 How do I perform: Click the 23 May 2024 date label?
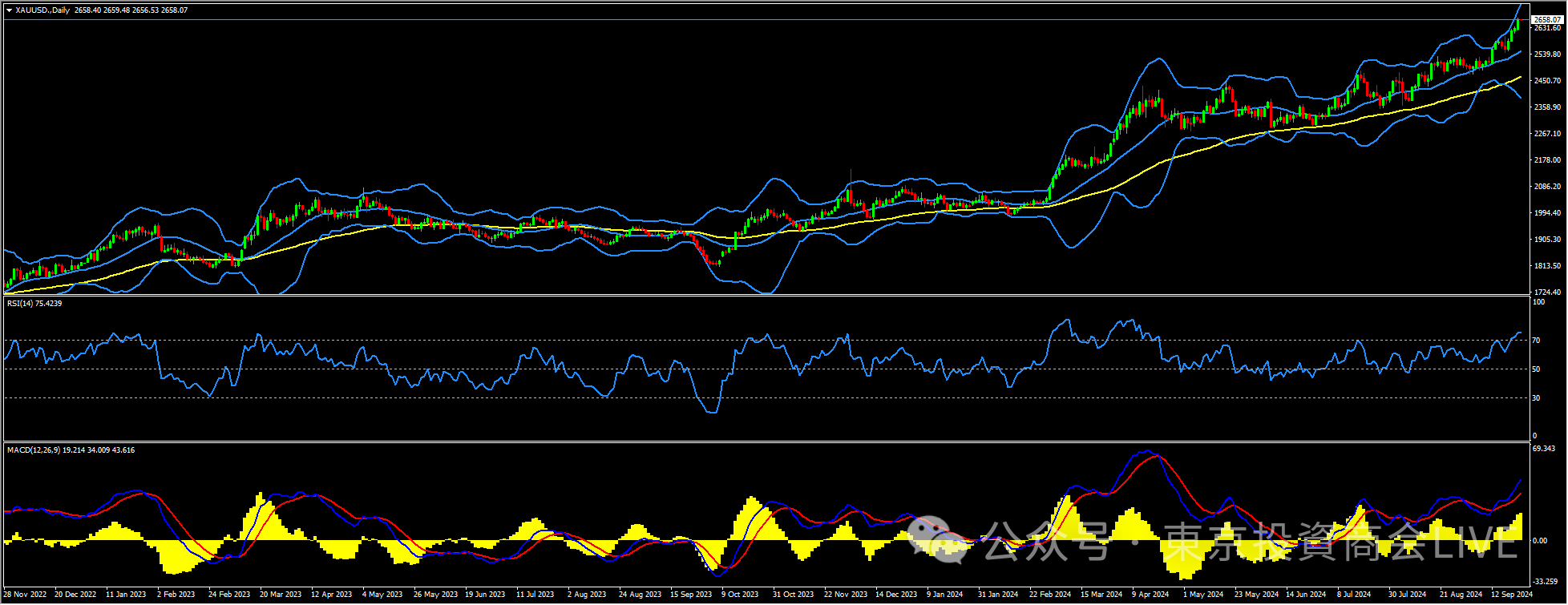click(1256, 595)
